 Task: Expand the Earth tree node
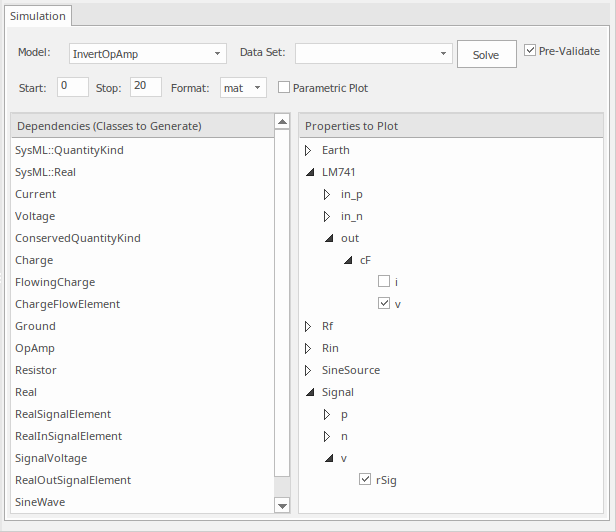(308, 150)
